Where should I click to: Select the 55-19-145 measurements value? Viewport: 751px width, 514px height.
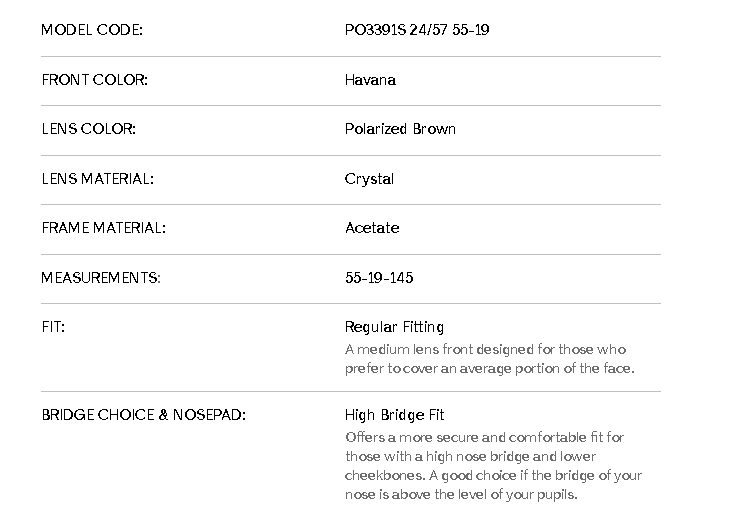(x=379, y=277)
